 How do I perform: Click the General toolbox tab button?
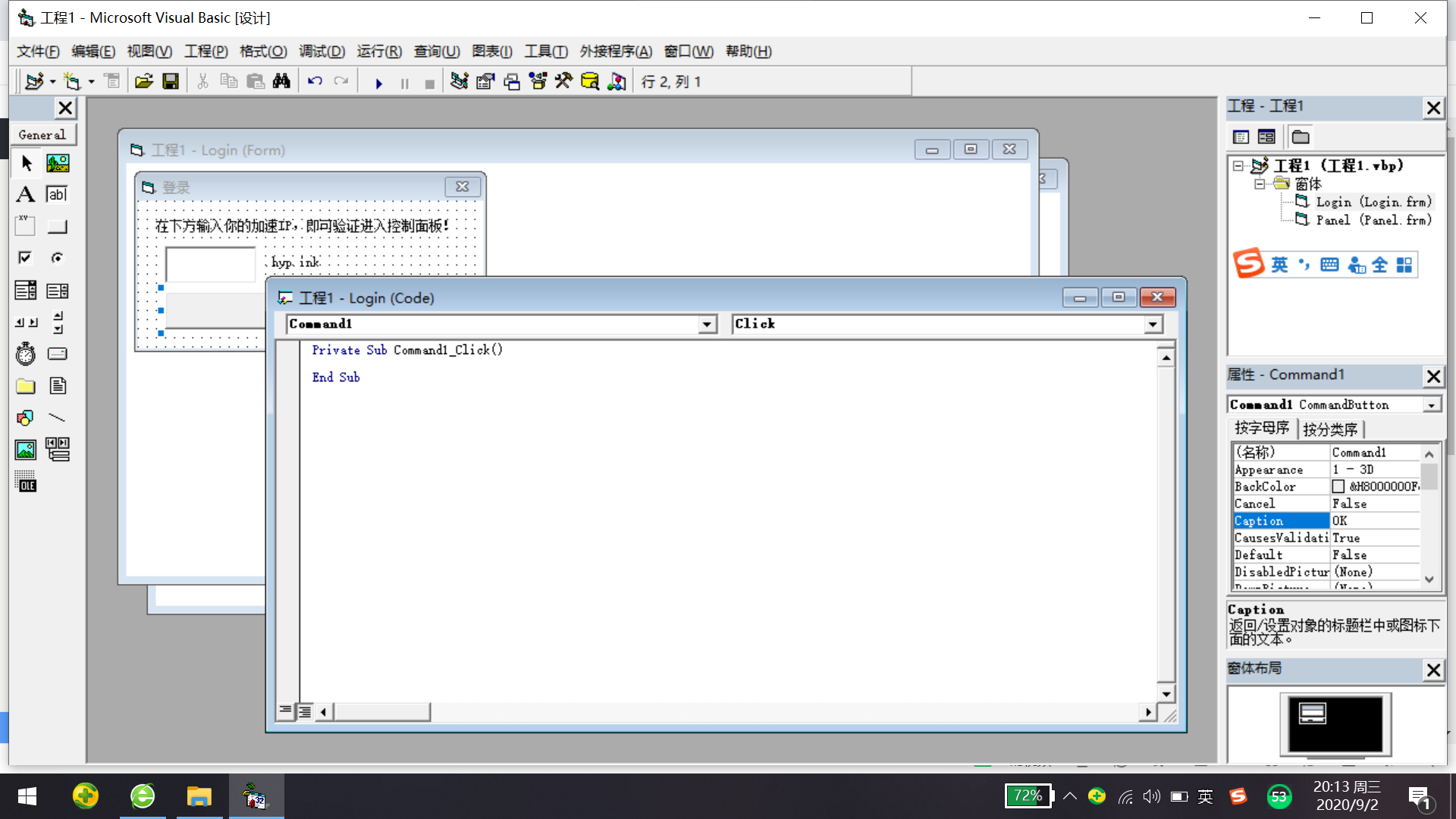pos(42,135)
